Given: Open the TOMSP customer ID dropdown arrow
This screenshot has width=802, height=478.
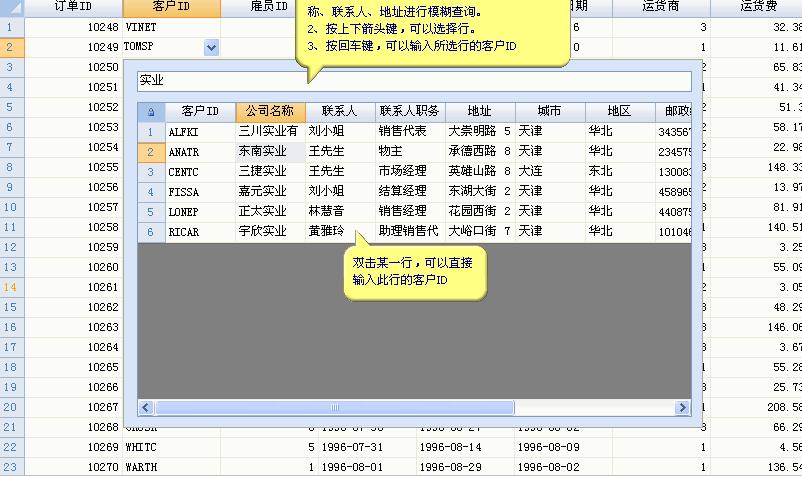Looking at the screenshot, I should click(x=211, y=47).
